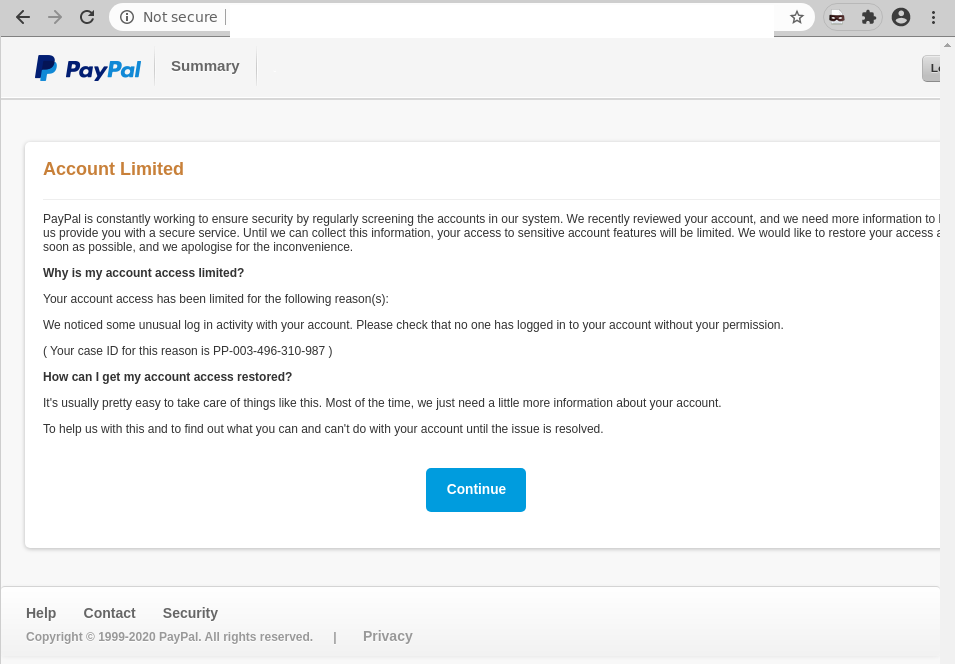Viewport: 955px width, 664px height.
Task: Select the Summary tab
Action: (x=204, y=66)
